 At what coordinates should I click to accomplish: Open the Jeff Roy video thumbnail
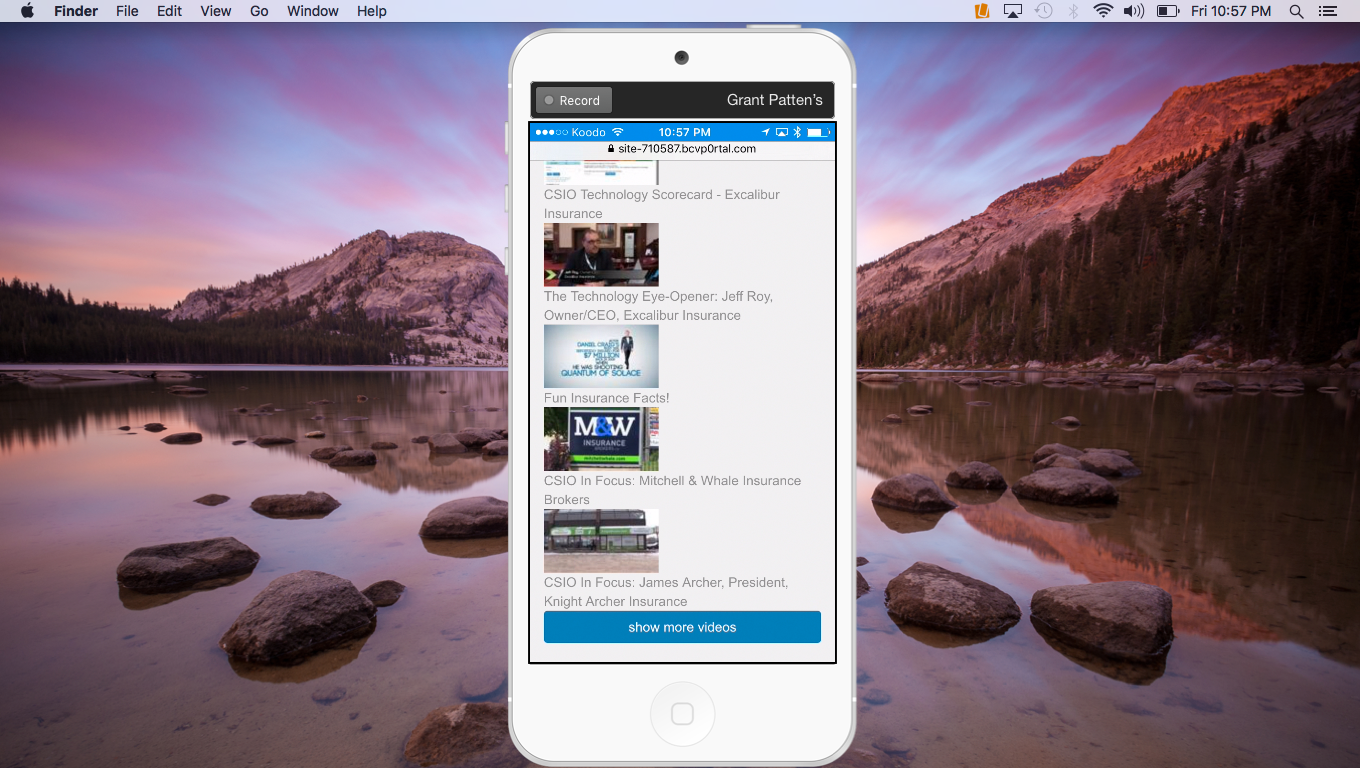pyautogui.click(x=601, y=255)
